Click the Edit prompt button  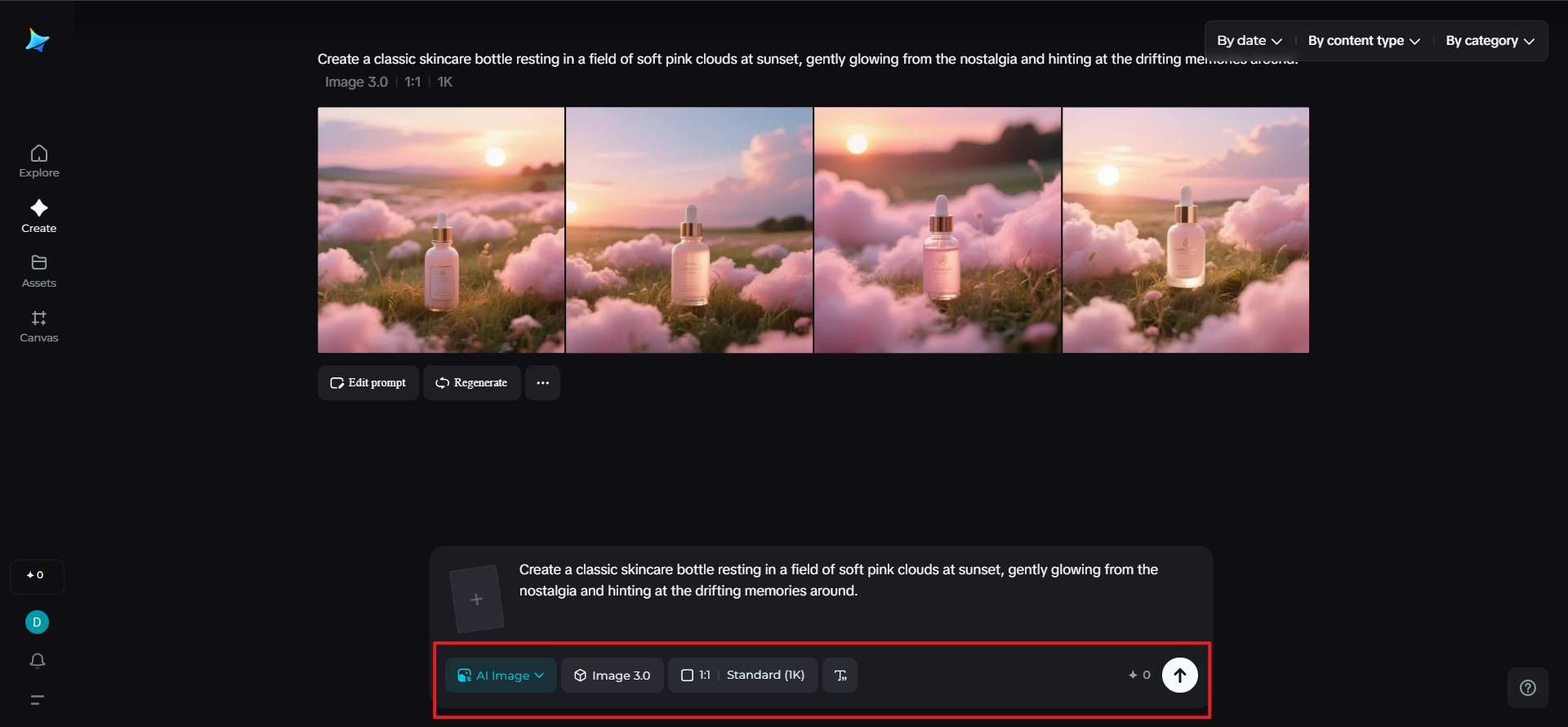click(368, 383)
